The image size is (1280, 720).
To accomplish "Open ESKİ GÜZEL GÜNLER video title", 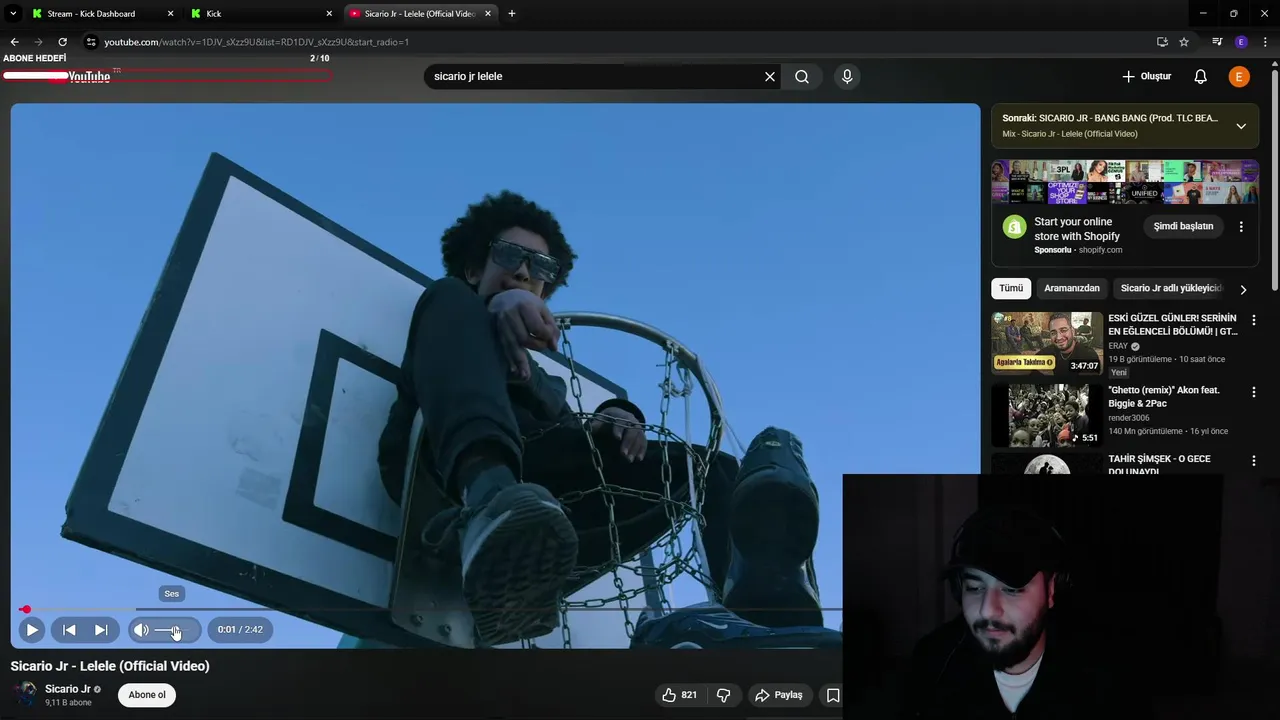I will [1172, 325].
